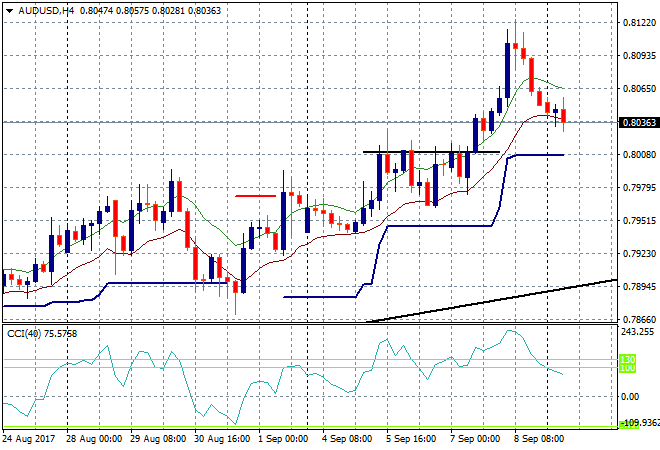Click the 4 Sep 08:00 time label
The image size is (660, 450).
pos(347,439)
